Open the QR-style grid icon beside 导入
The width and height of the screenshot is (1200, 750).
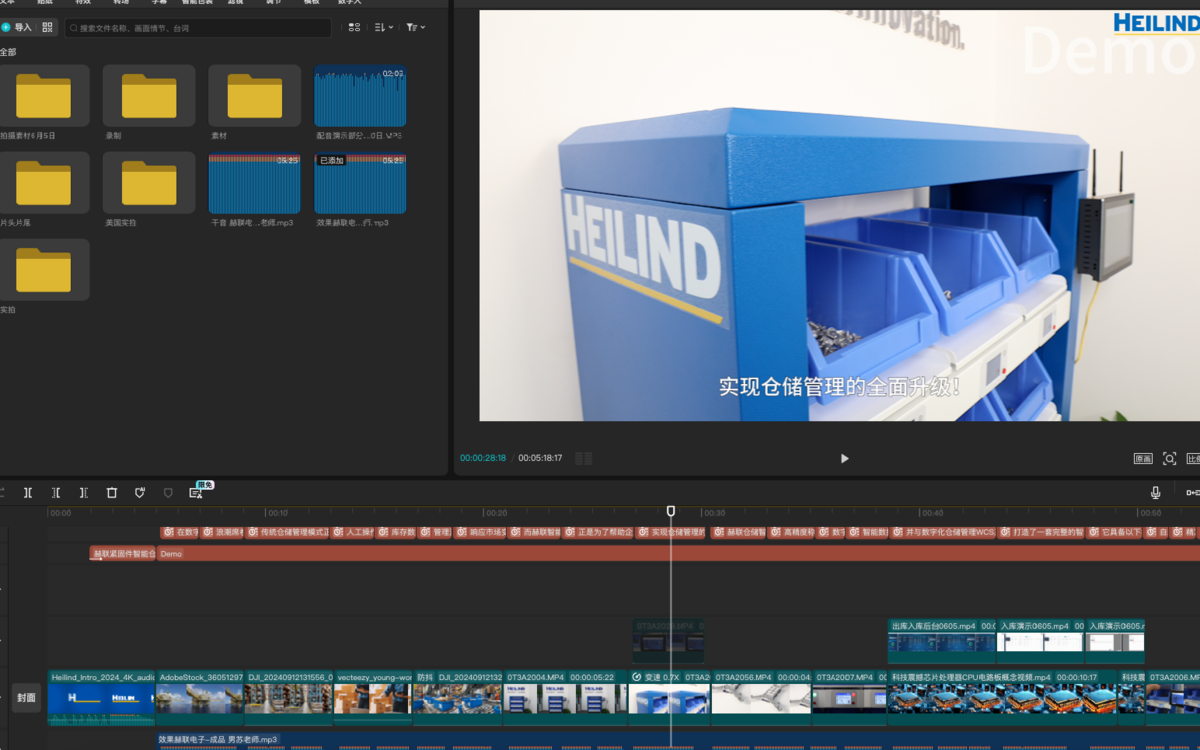(47, 28)
